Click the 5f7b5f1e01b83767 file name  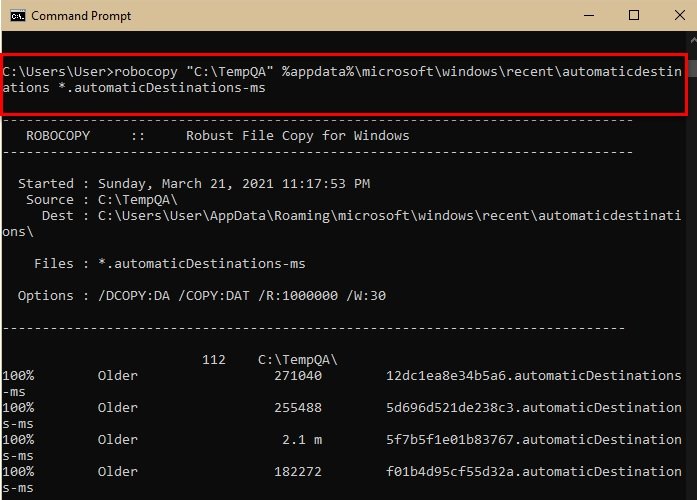point(533,439)
